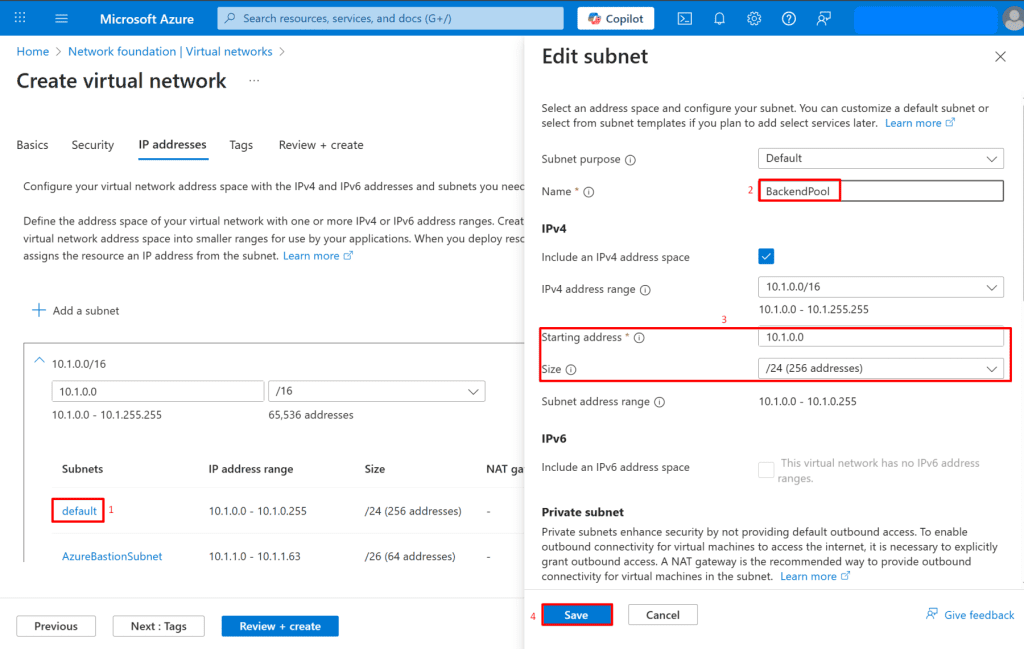Open Cloud Shell from the top bar

(685, 18)
